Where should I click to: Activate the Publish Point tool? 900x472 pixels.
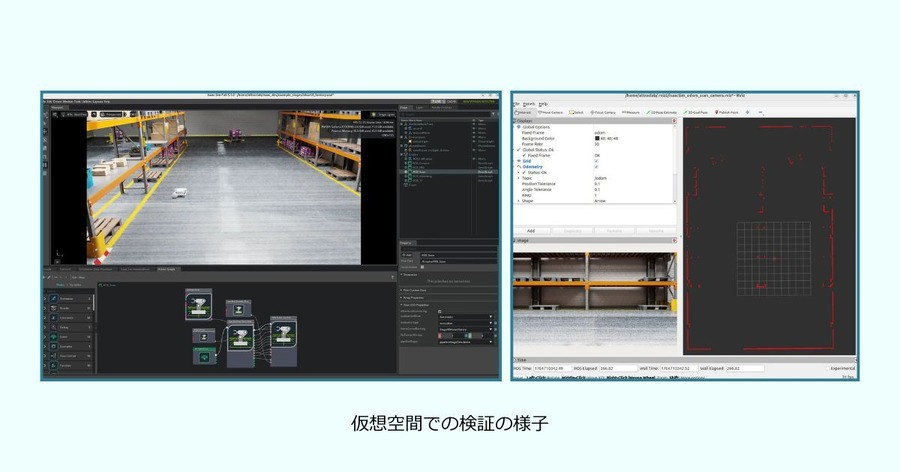point(726,113)
